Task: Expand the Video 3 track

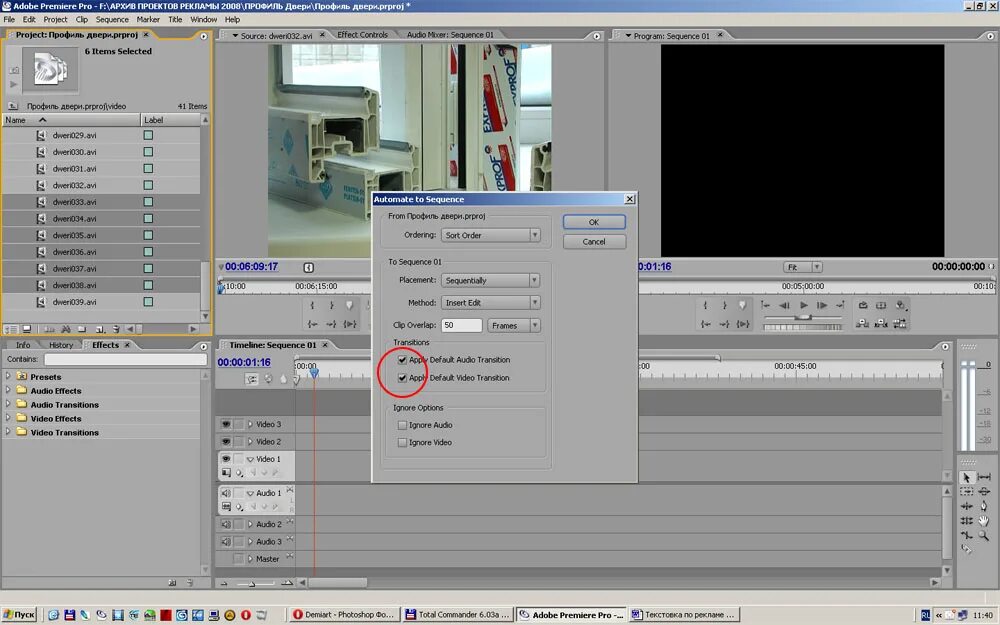Action: pyautogui.click(x=250, y=424)
